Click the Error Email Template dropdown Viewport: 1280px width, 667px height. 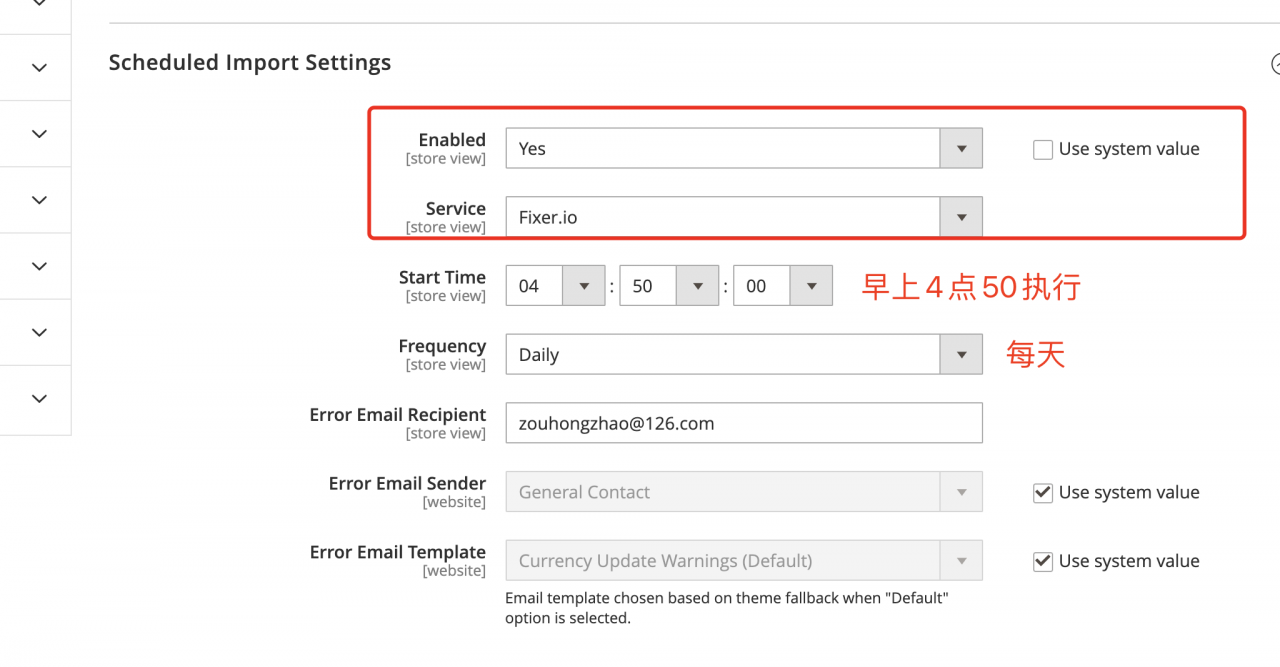click(x=743, y=561)
